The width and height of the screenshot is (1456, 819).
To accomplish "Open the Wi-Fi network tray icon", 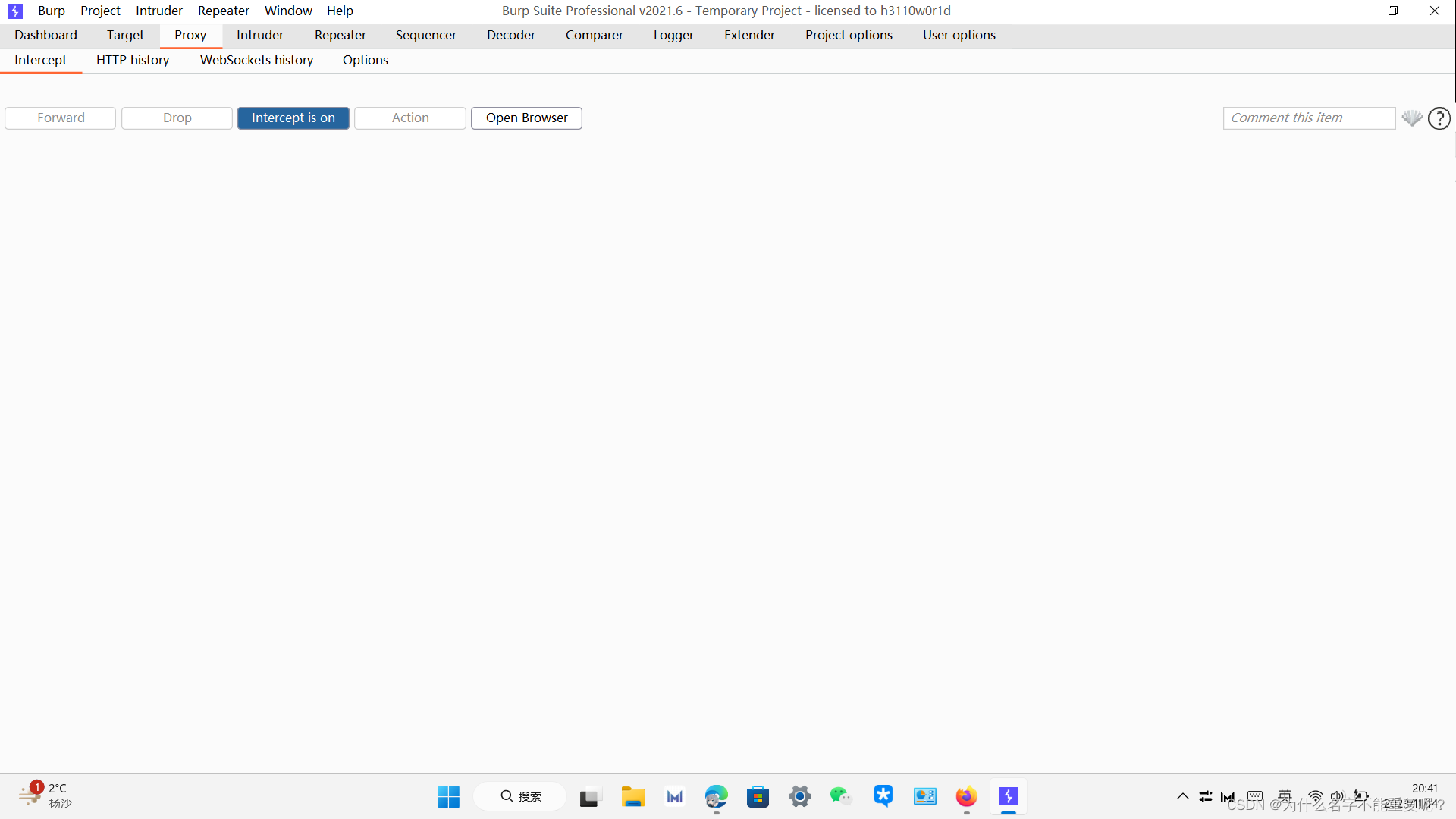I will pyautogui.click(x=1316, y=796).
